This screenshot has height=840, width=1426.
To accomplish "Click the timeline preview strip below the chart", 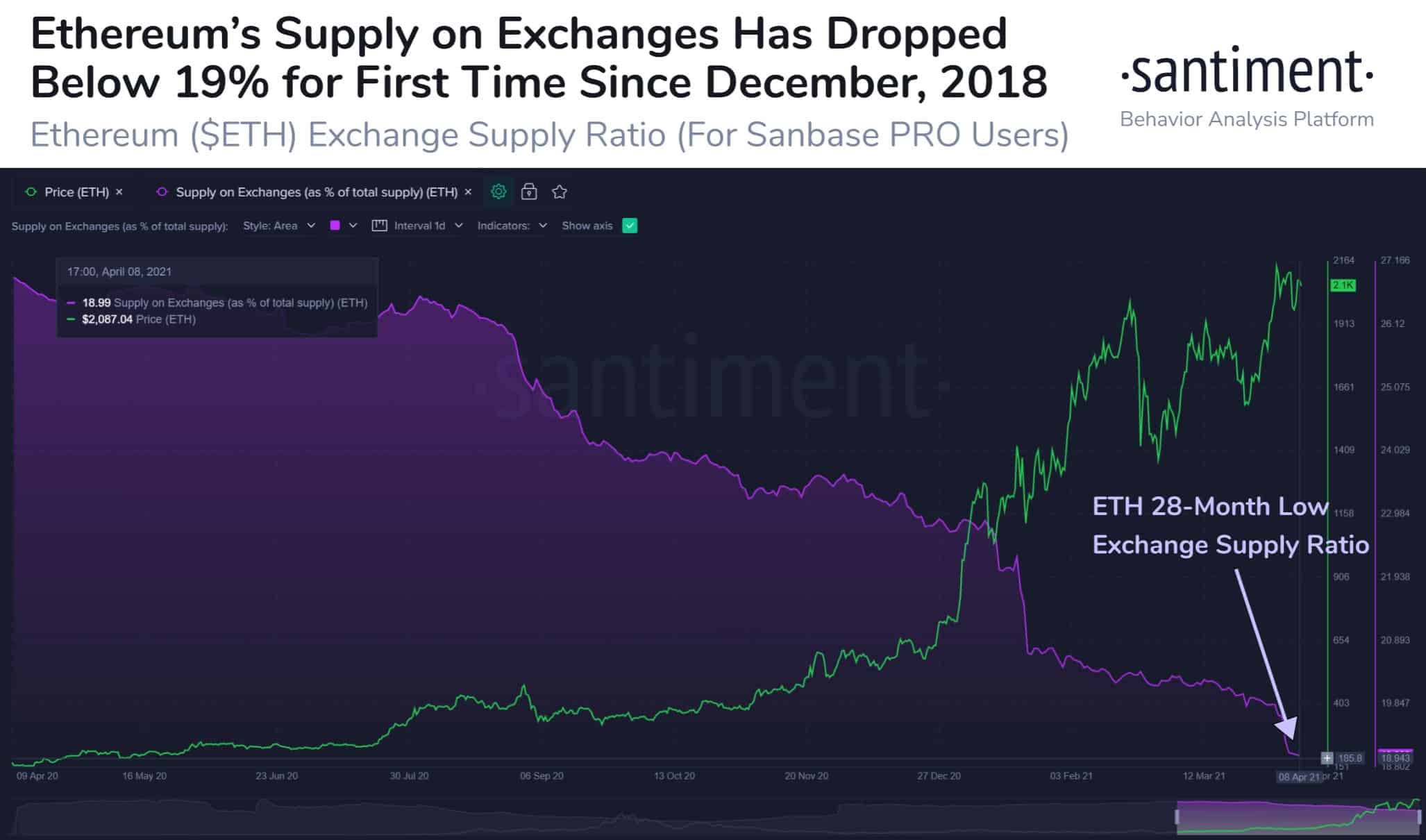I will pos(694,812).
